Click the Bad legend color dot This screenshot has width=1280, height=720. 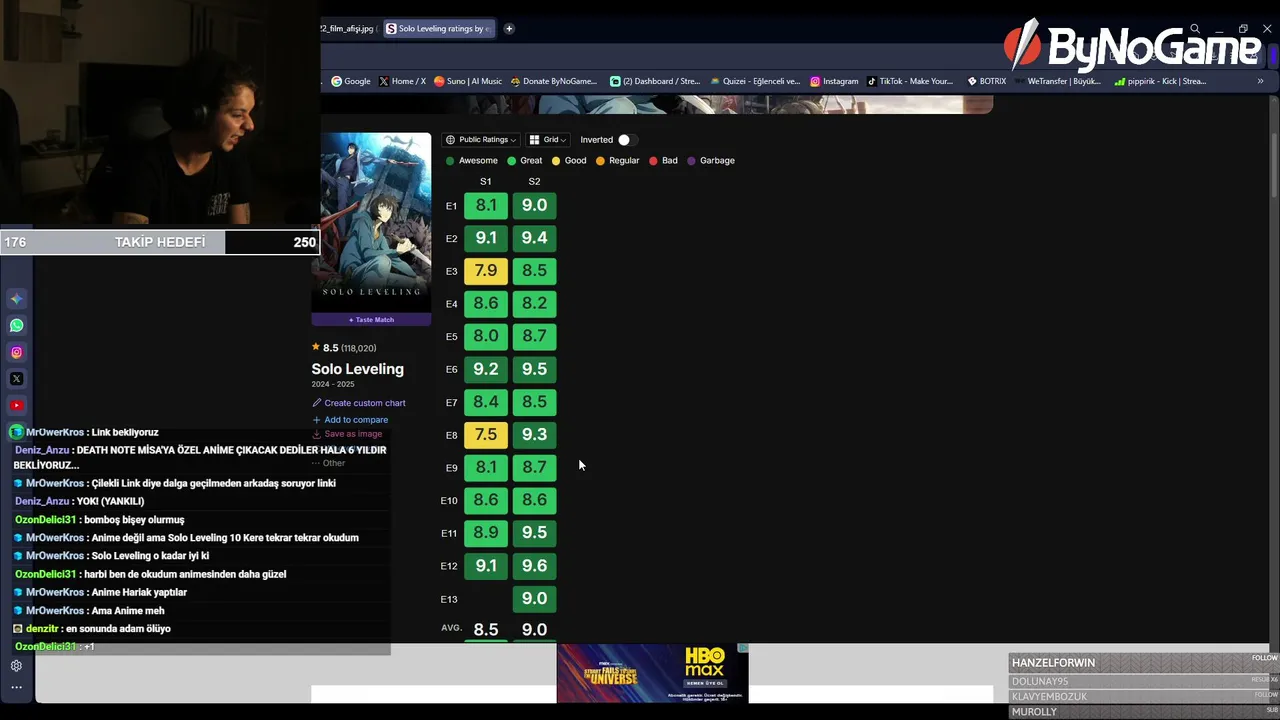pyautogui.click(x=653, y=161)
